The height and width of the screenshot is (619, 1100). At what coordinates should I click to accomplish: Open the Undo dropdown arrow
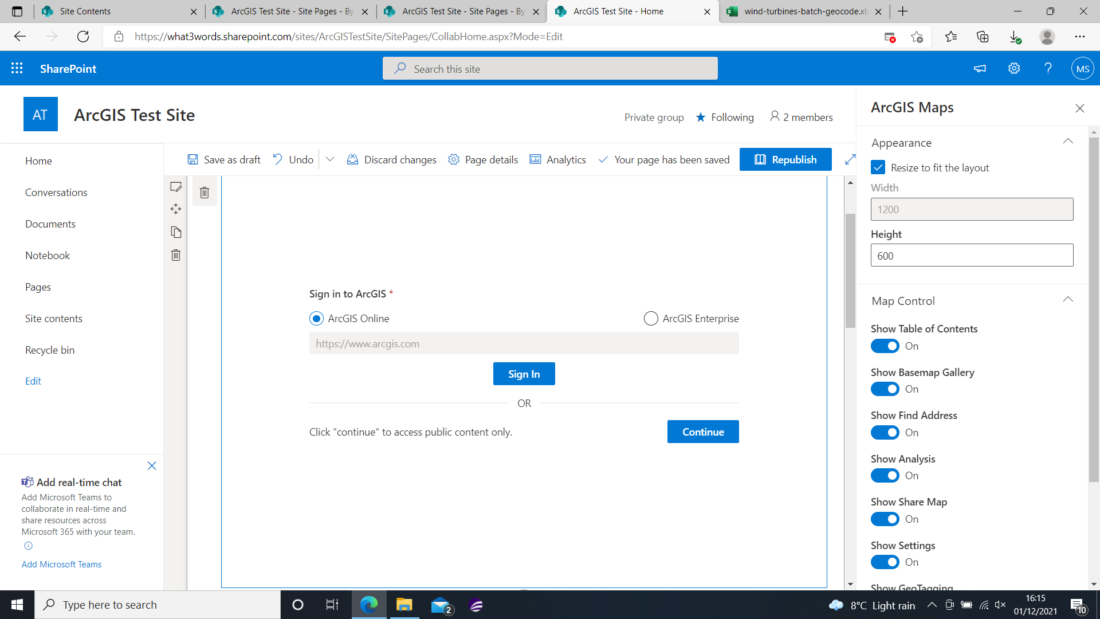pyautogui.click(x=330, y=159)
